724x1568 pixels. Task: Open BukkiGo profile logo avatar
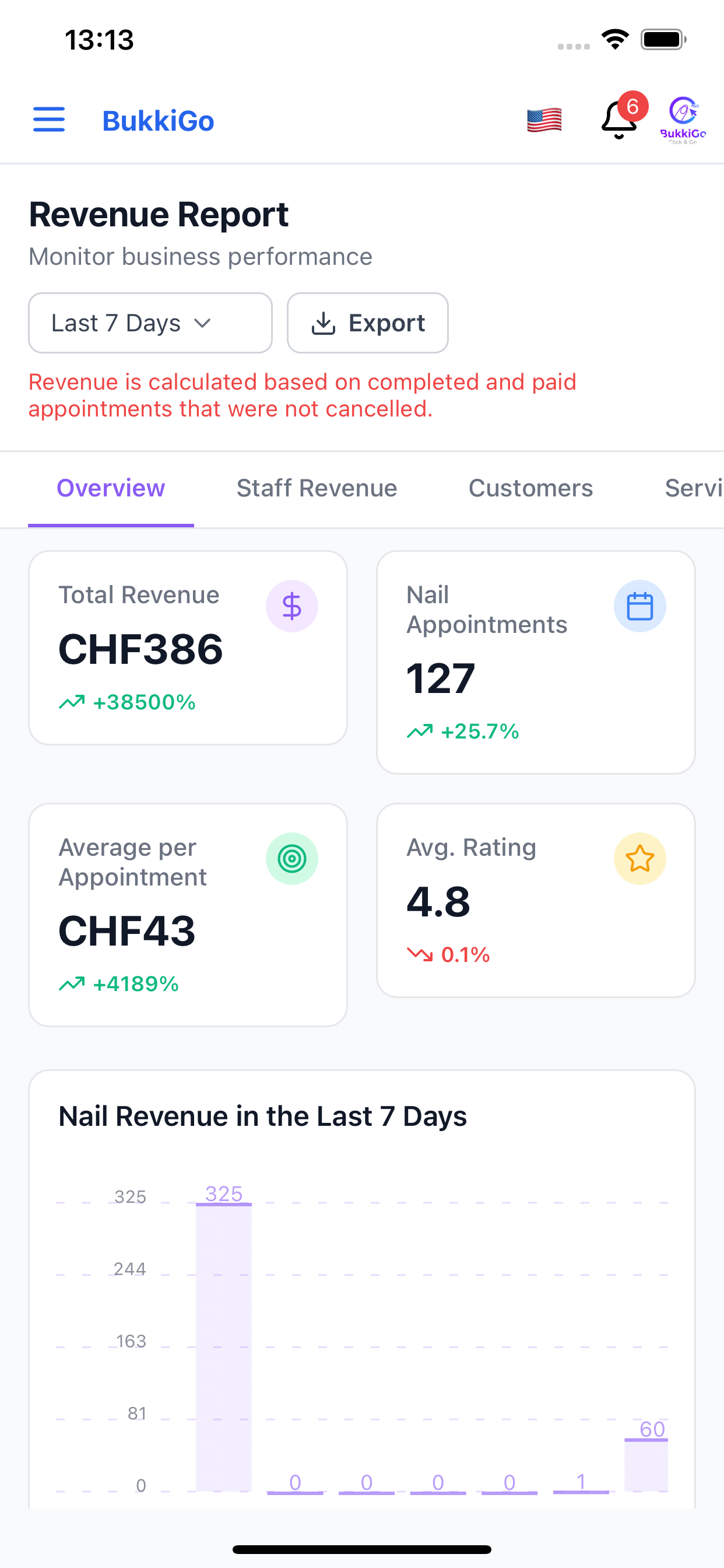683,120
